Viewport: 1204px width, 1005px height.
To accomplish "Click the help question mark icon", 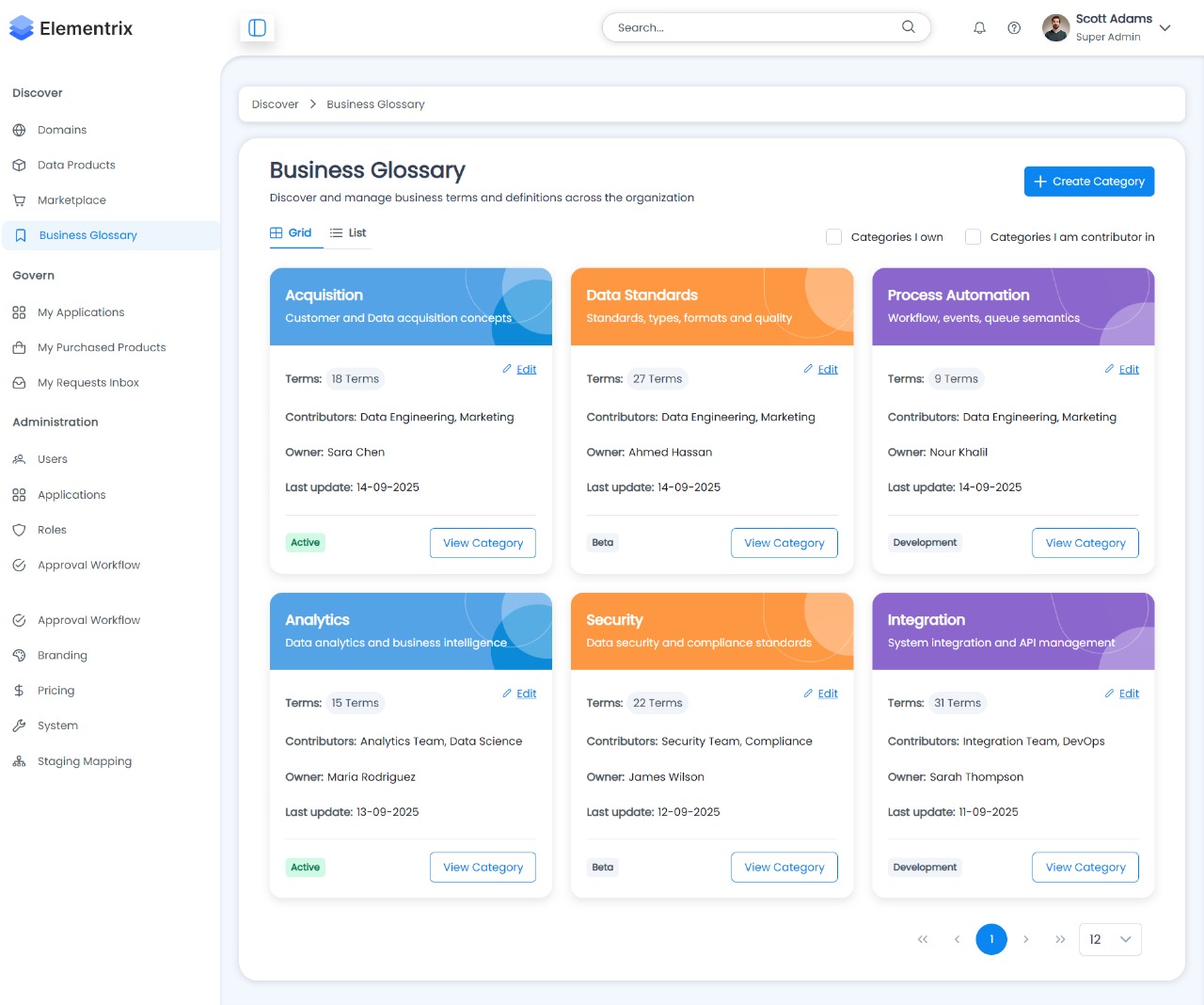I will pyautogui.click(x=1014, y=28).
